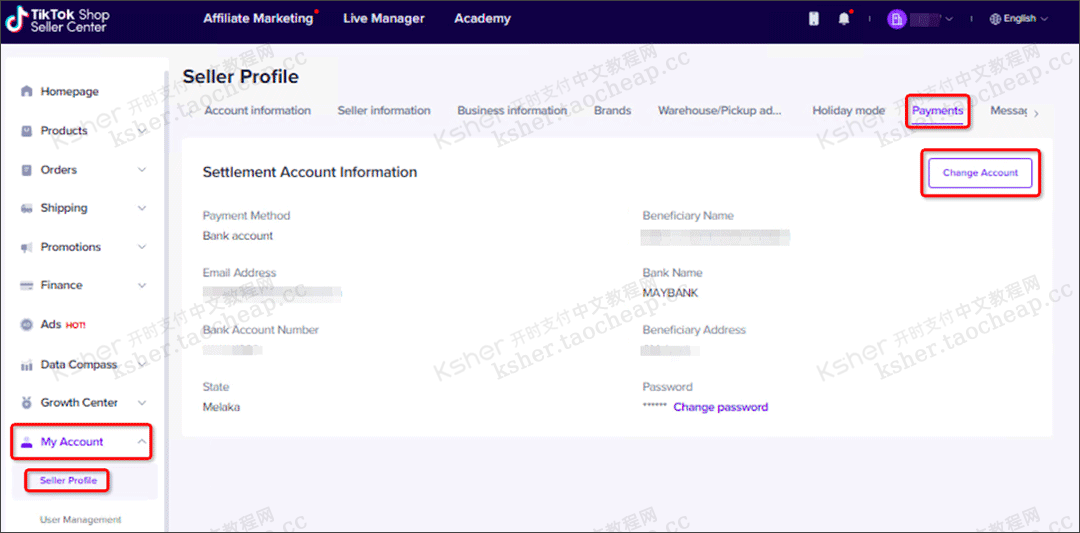This screenshot has width=1080, height=533.
Task: Click the Homepage house icon
Action: (x=27, y=91)
